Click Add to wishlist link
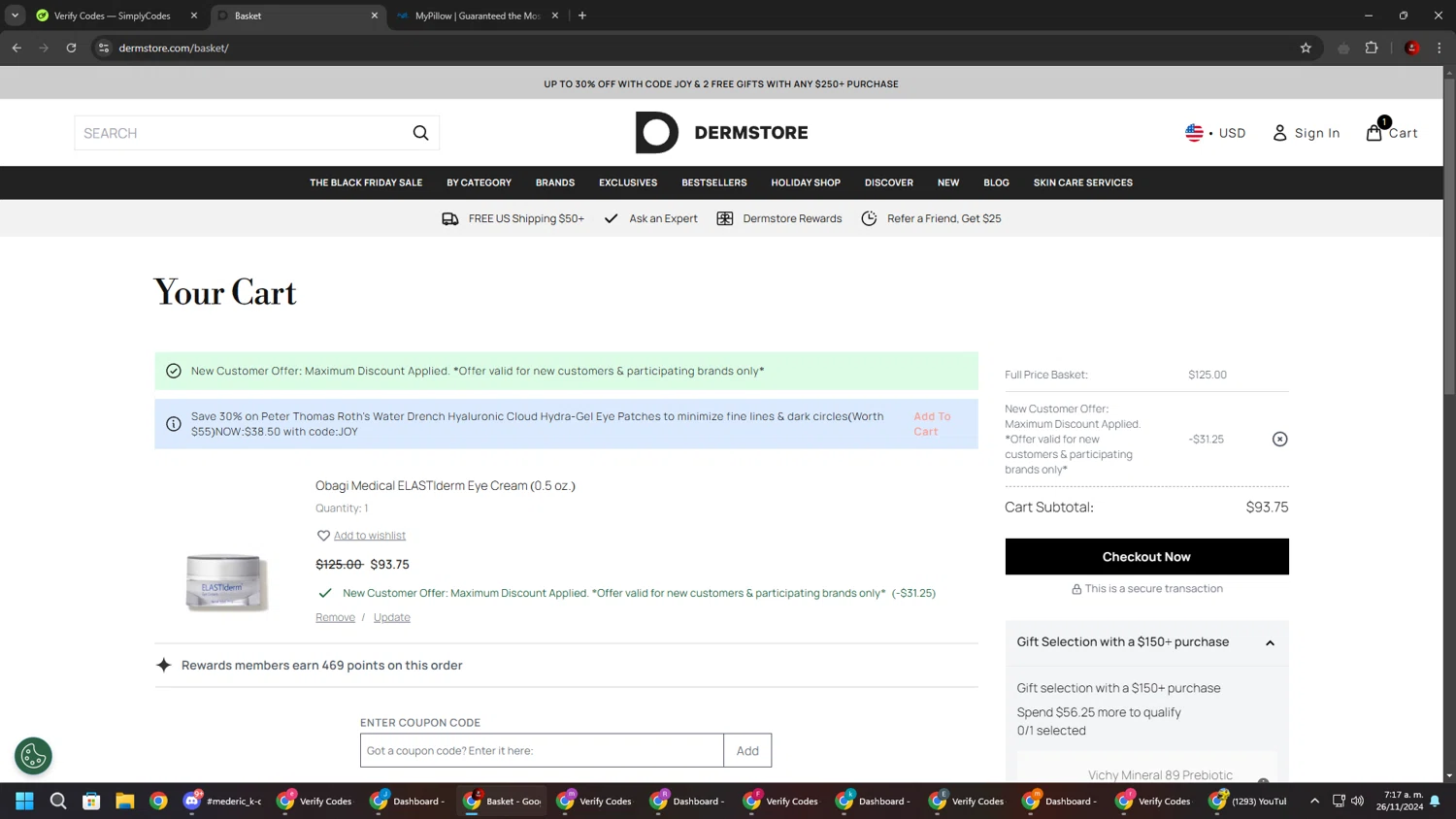This screenshot has height=819, width=1456. coord(370,536)
